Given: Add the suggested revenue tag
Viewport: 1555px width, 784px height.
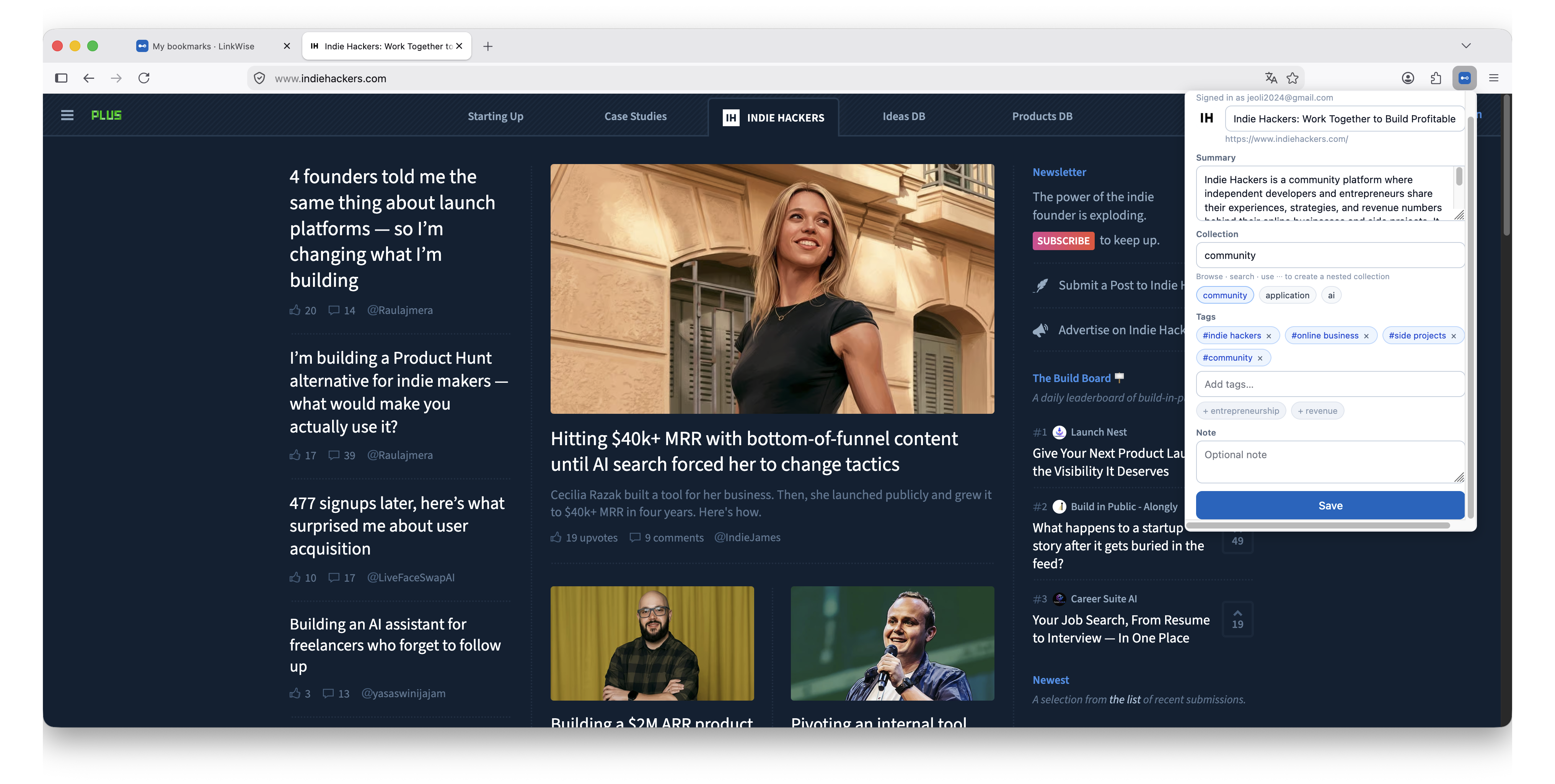Looking at the screenshot, I should coord(1317,411).
